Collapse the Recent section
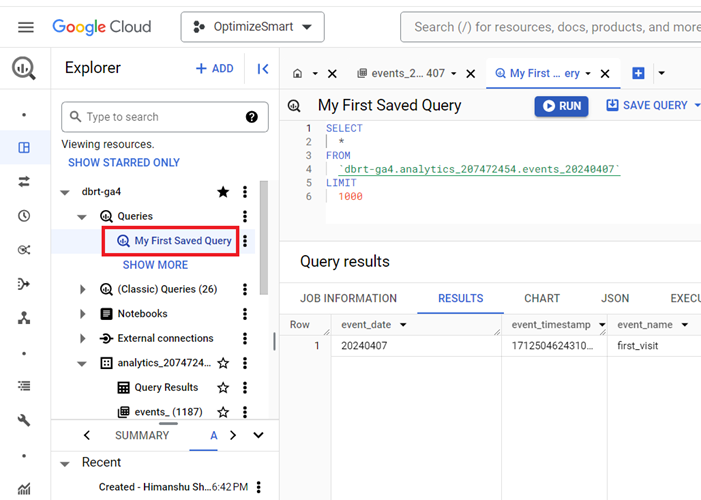This screenshot has width=701, height=500. (65, 464)
